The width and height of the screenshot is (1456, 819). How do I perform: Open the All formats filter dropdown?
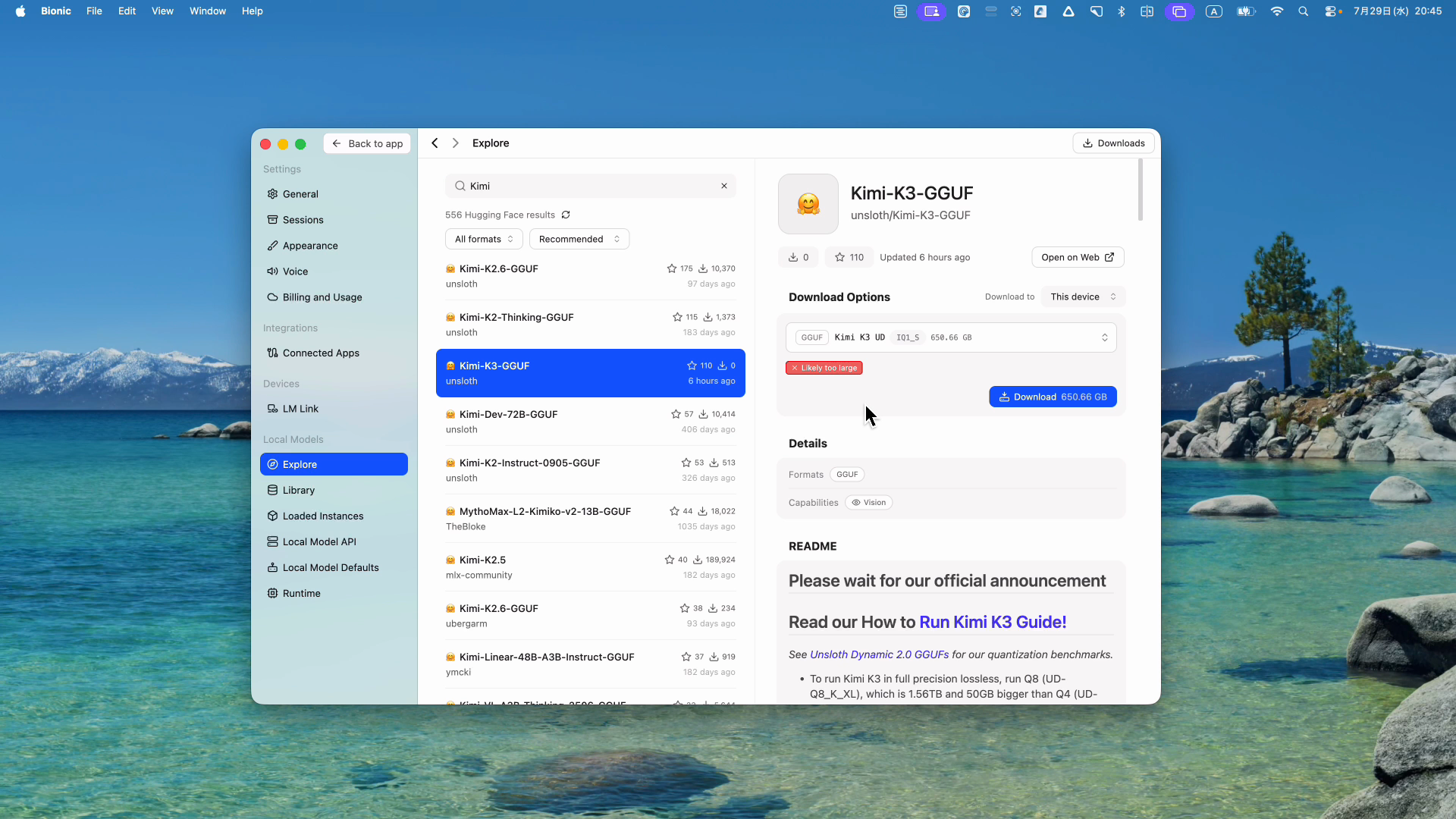484,239
